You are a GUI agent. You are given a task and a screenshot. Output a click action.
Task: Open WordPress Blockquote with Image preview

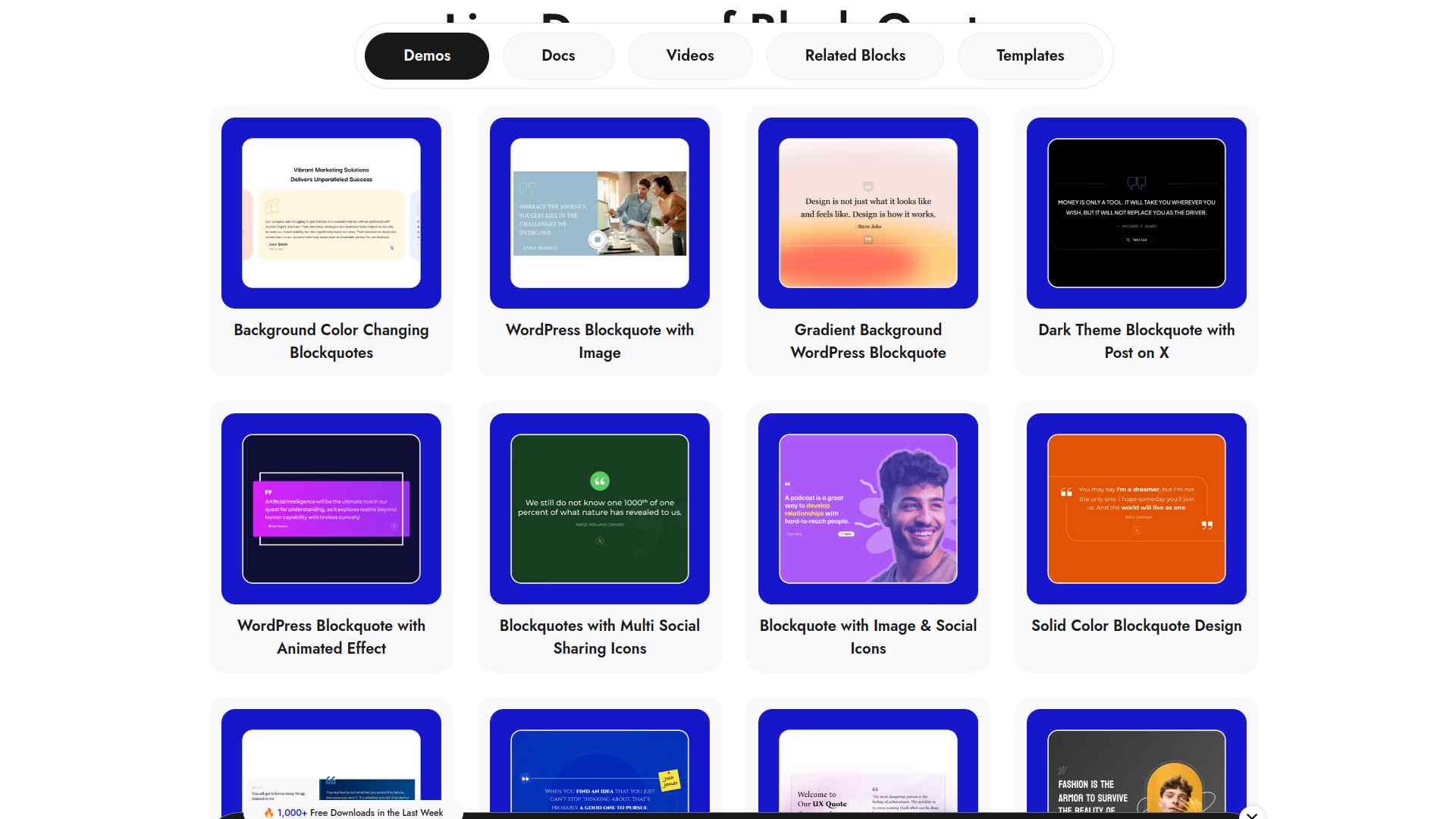pyautogui.click(x=600, y=213)
